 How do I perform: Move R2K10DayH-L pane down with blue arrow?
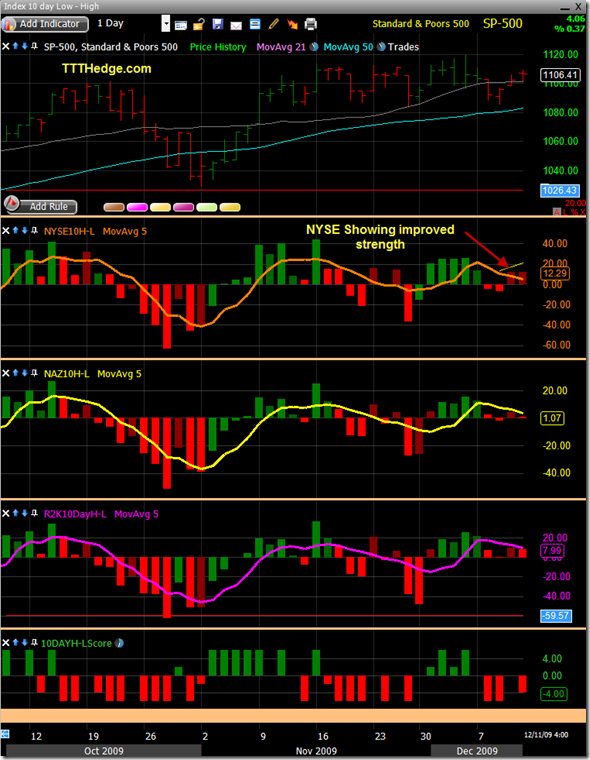tap(24, 513)
